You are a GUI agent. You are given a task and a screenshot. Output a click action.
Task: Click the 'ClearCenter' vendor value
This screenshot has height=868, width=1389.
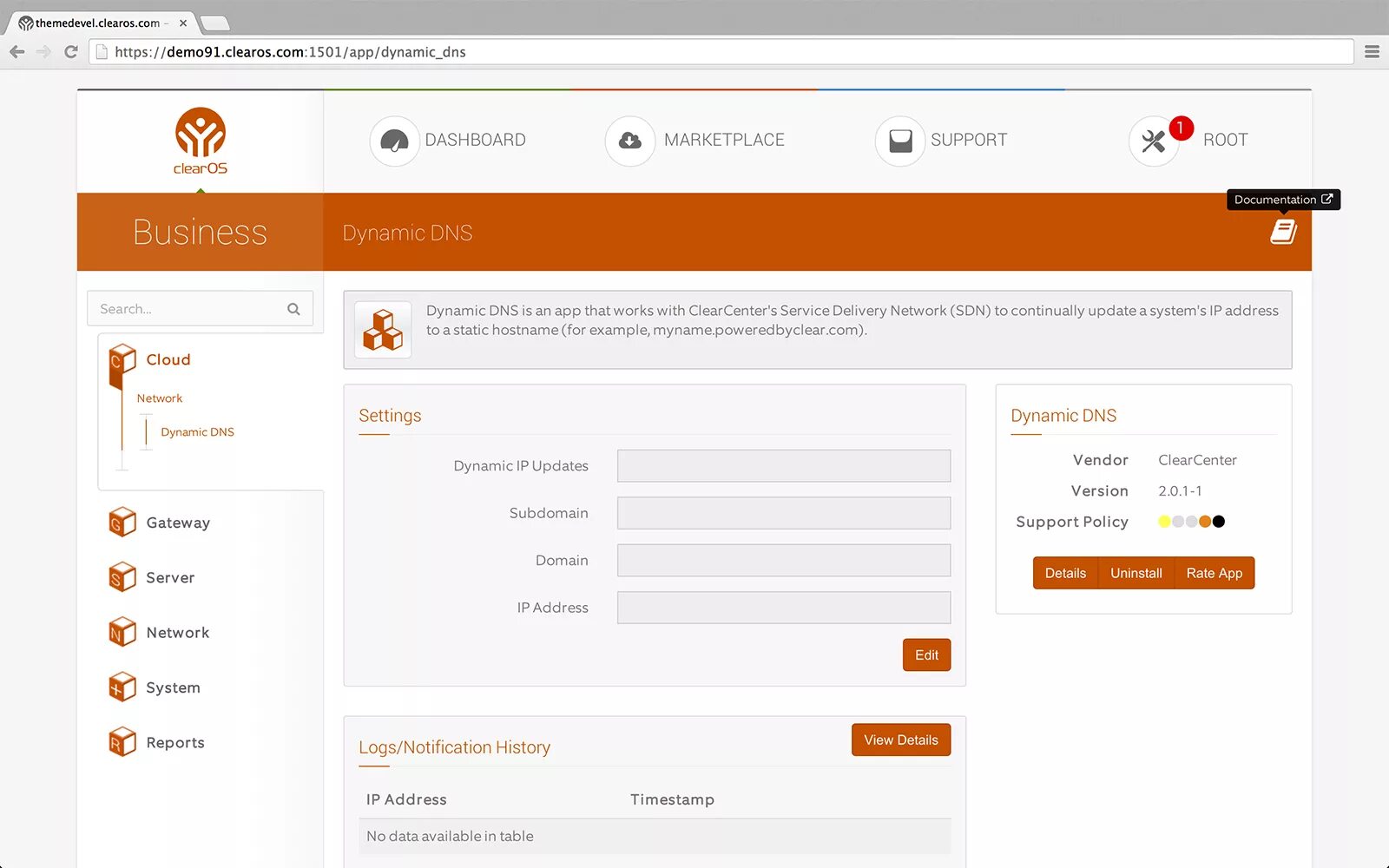click(x=1197, y=460)
